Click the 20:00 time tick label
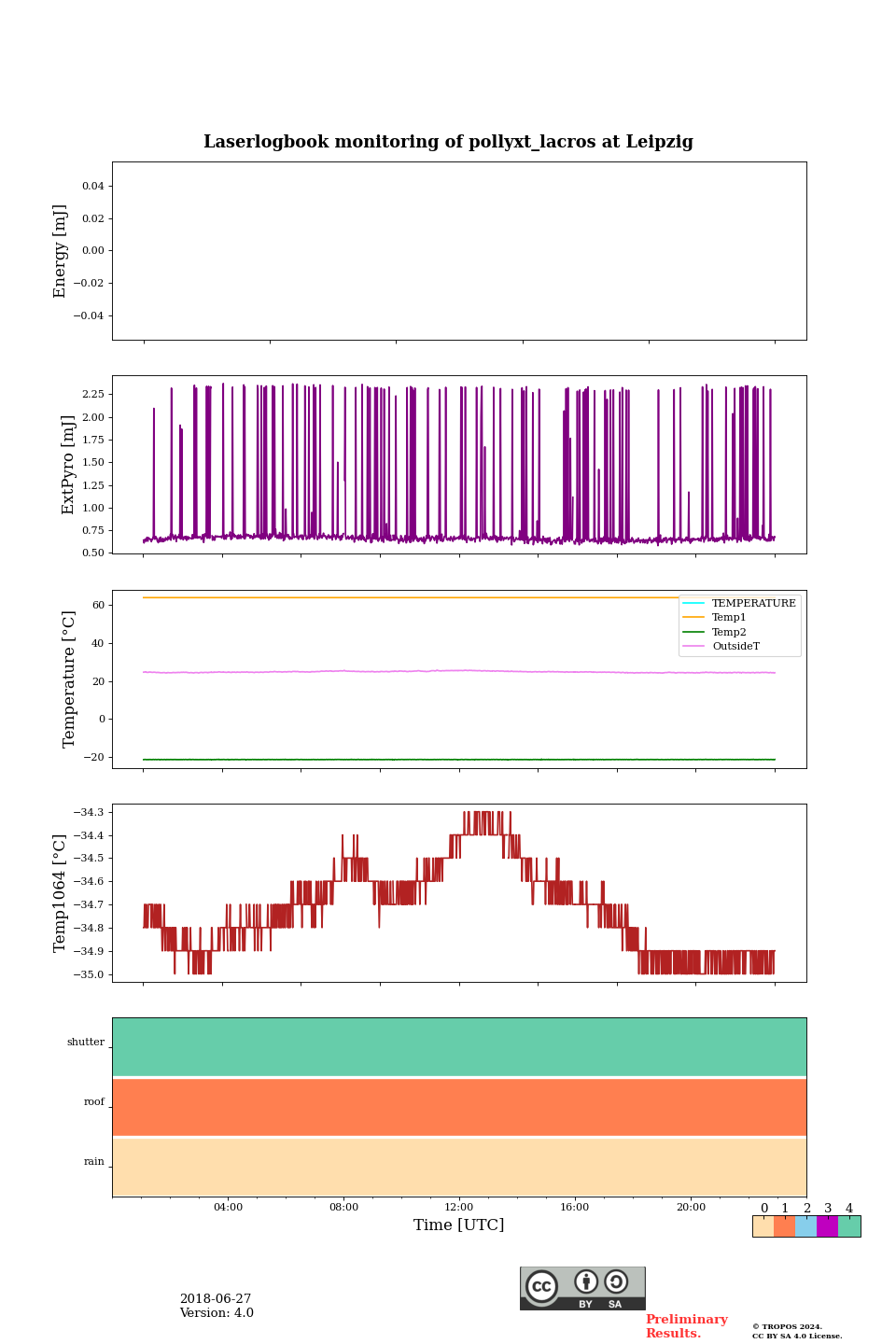 (x=691, y=1208)
